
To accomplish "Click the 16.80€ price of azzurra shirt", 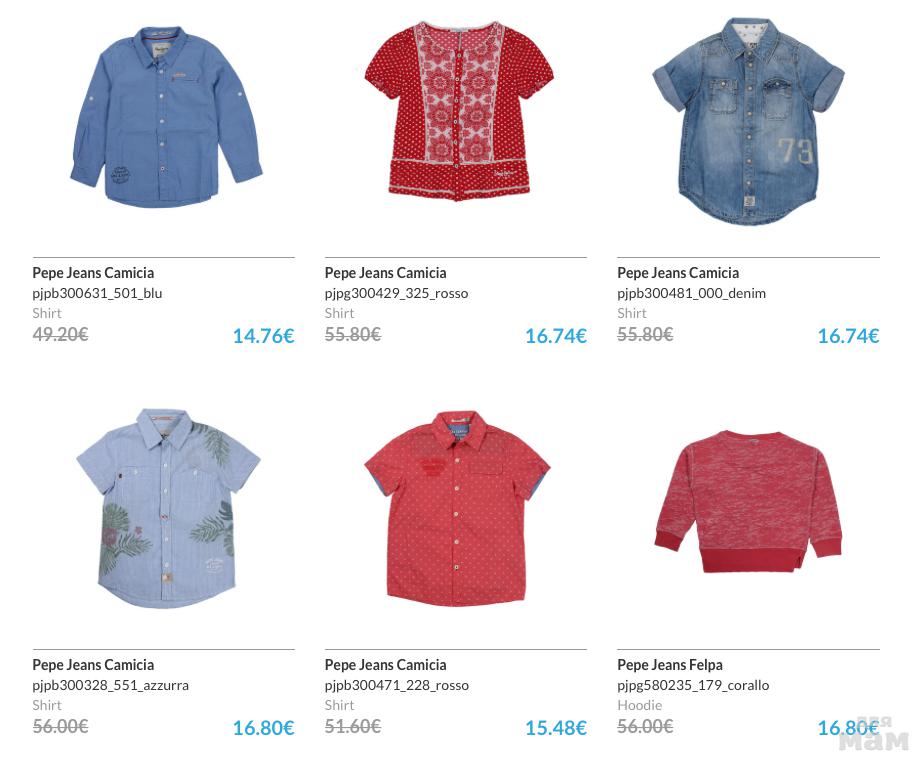I will (263, 728).
